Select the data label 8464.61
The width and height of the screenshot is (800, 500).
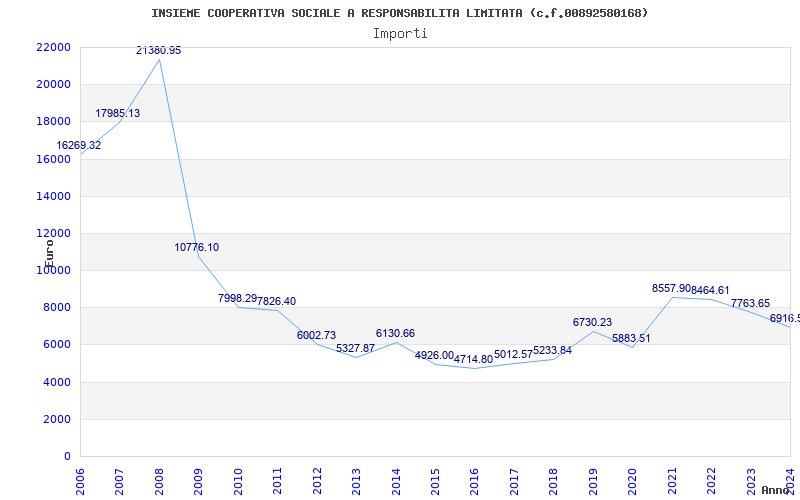click(710, 291)
